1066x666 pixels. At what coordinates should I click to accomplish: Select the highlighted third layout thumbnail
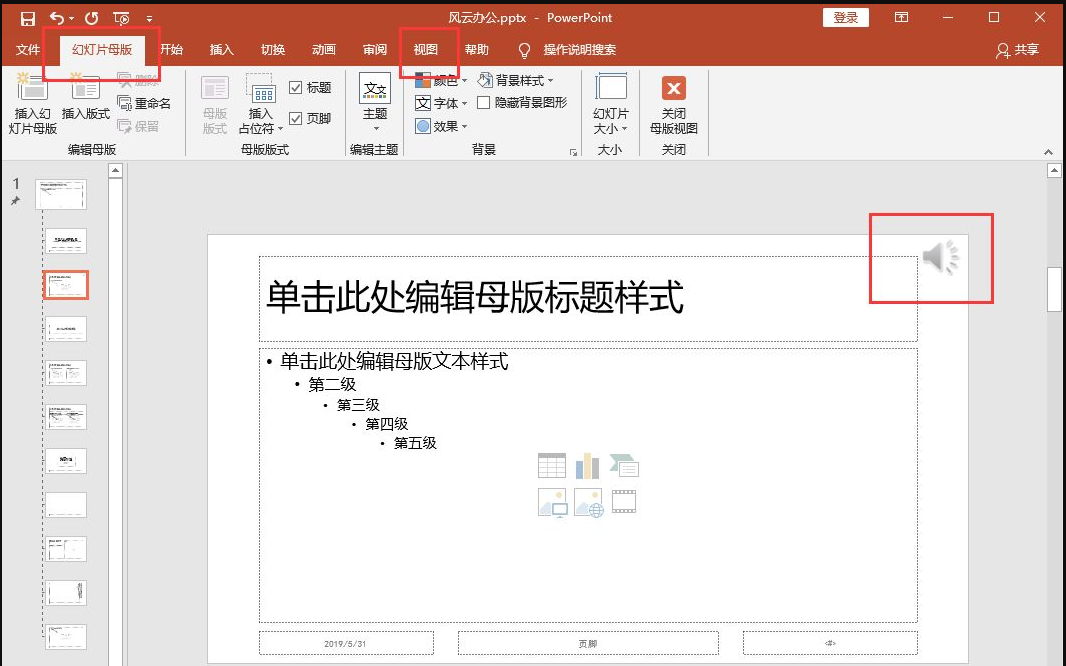[x=66, y=285]
